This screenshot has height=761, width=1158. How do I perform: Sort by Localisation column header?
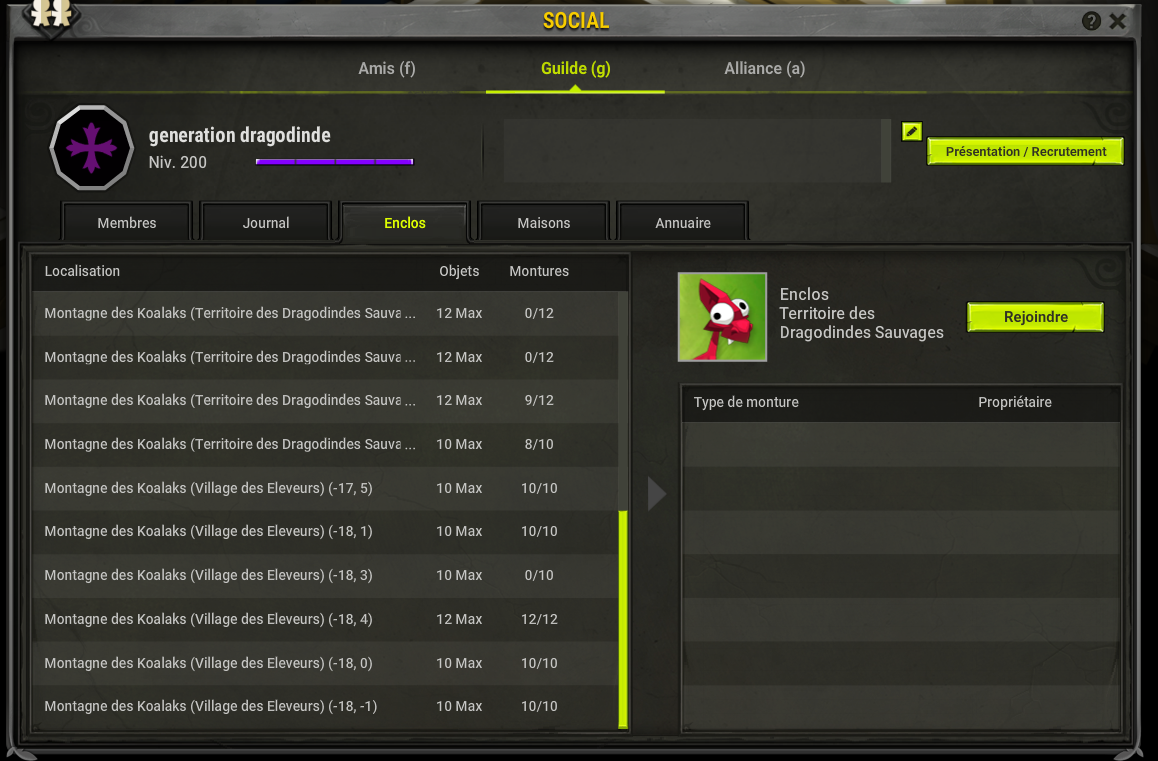coord(82,271)
